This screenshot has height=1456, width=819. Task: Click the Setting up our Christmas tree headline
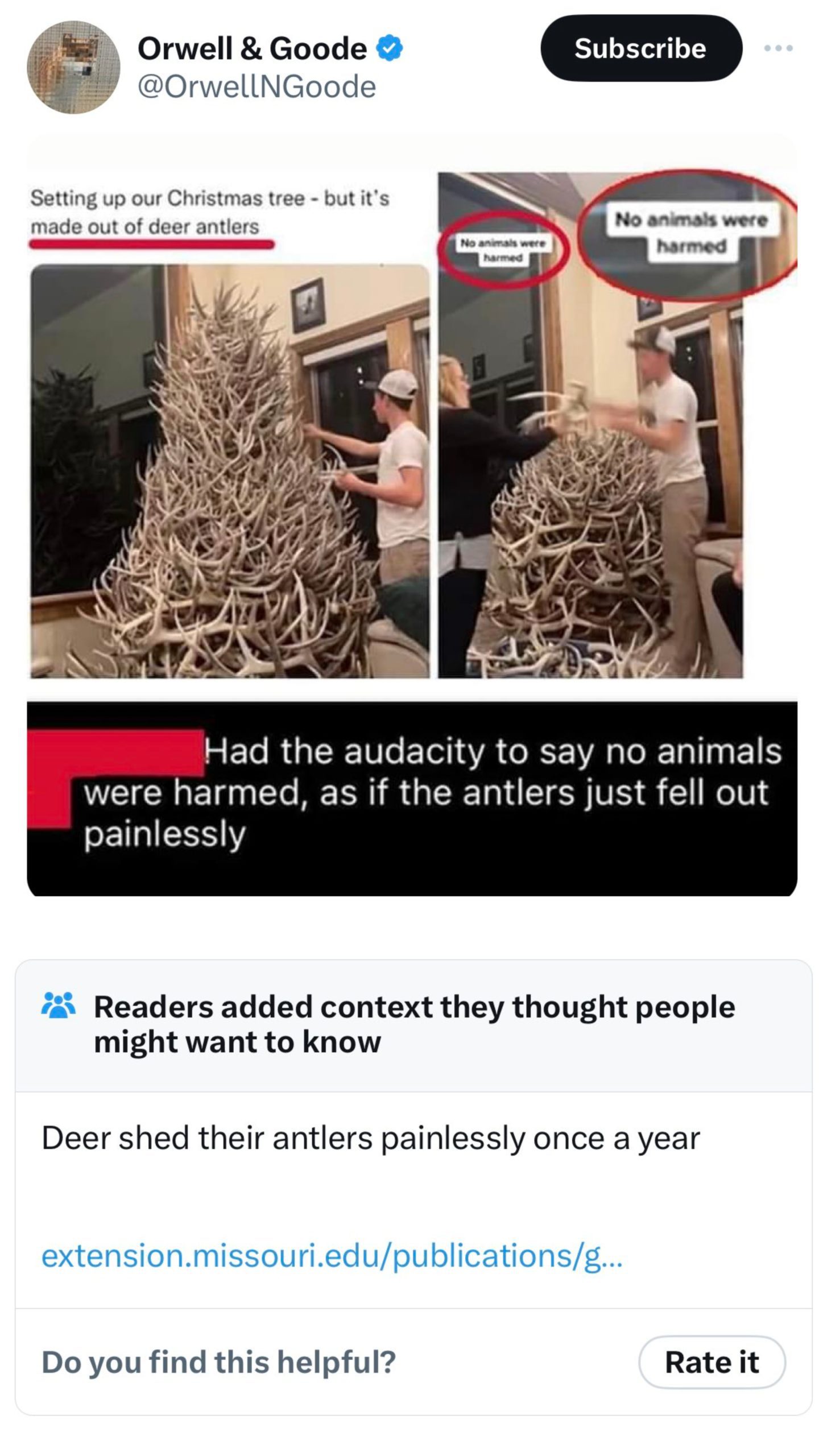210,212
